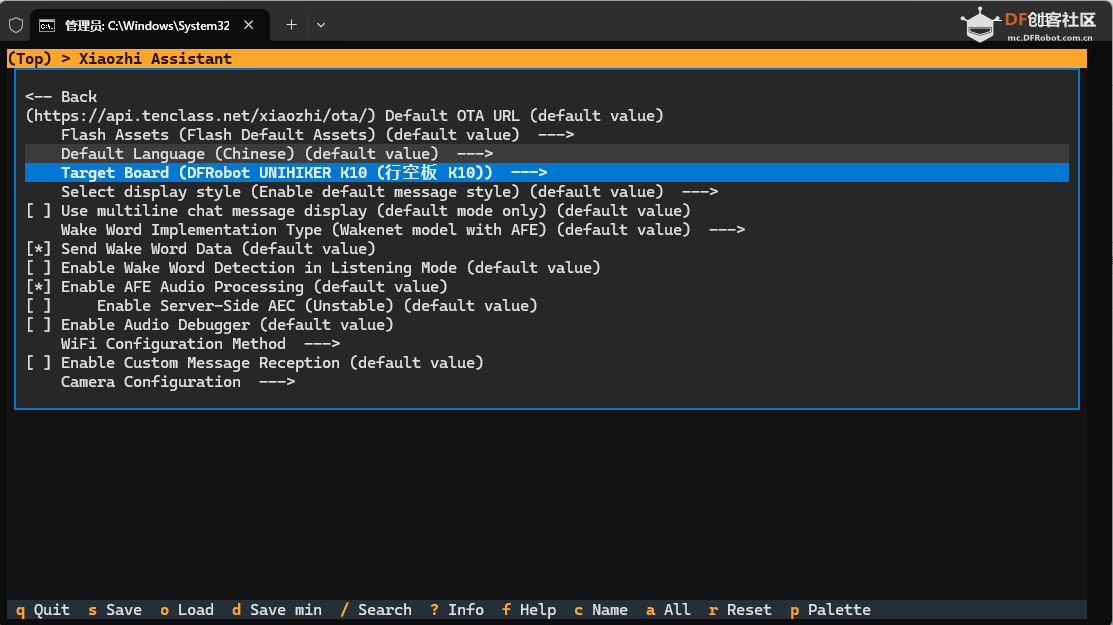Click the Help shortcut in bottom bar
The width and height of the screenshot is (1113, 625).
[529, 610]
